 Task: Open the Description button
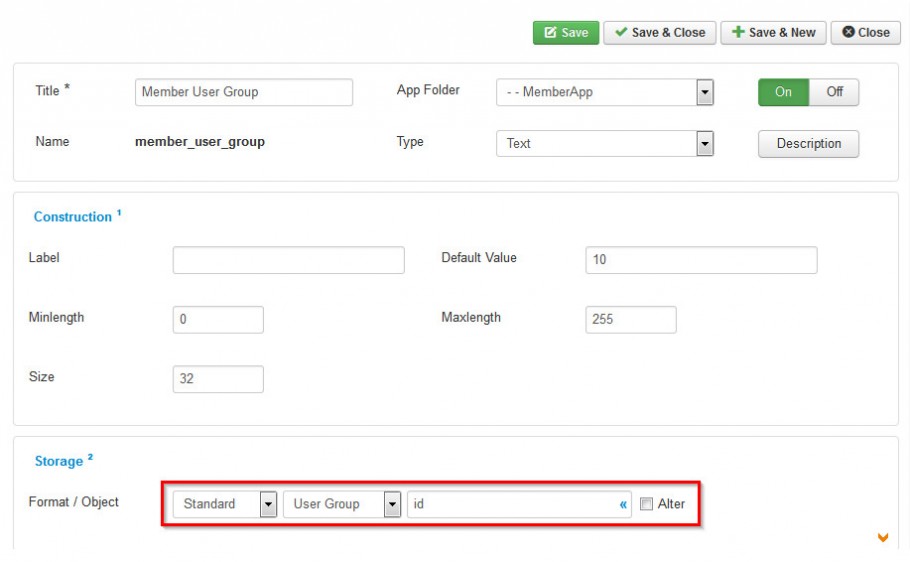coord(808,143)
